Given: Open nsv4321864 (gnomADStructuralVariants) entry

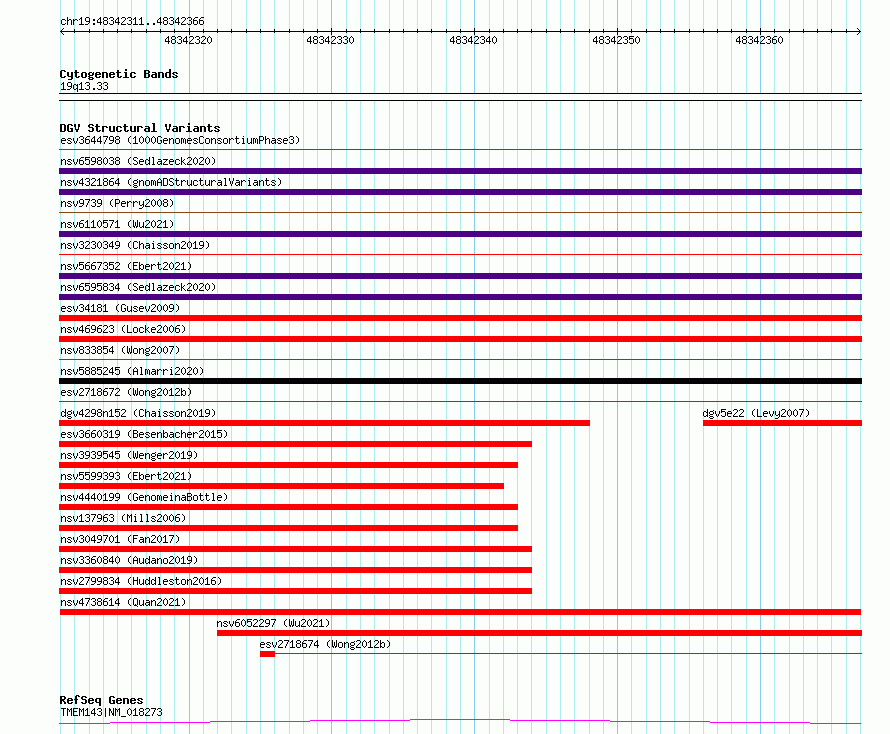Looking at the screenshot, I should pyautogui.click(x=171, y=182).
